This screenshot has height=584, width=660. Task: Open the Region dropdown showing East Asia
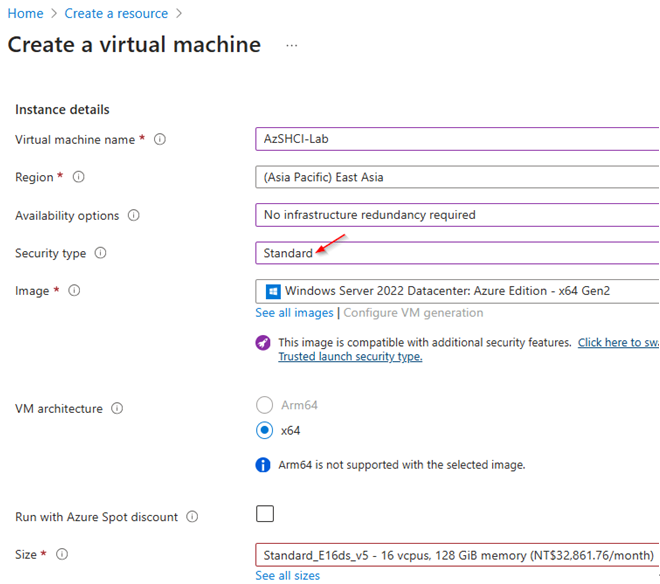457,177
